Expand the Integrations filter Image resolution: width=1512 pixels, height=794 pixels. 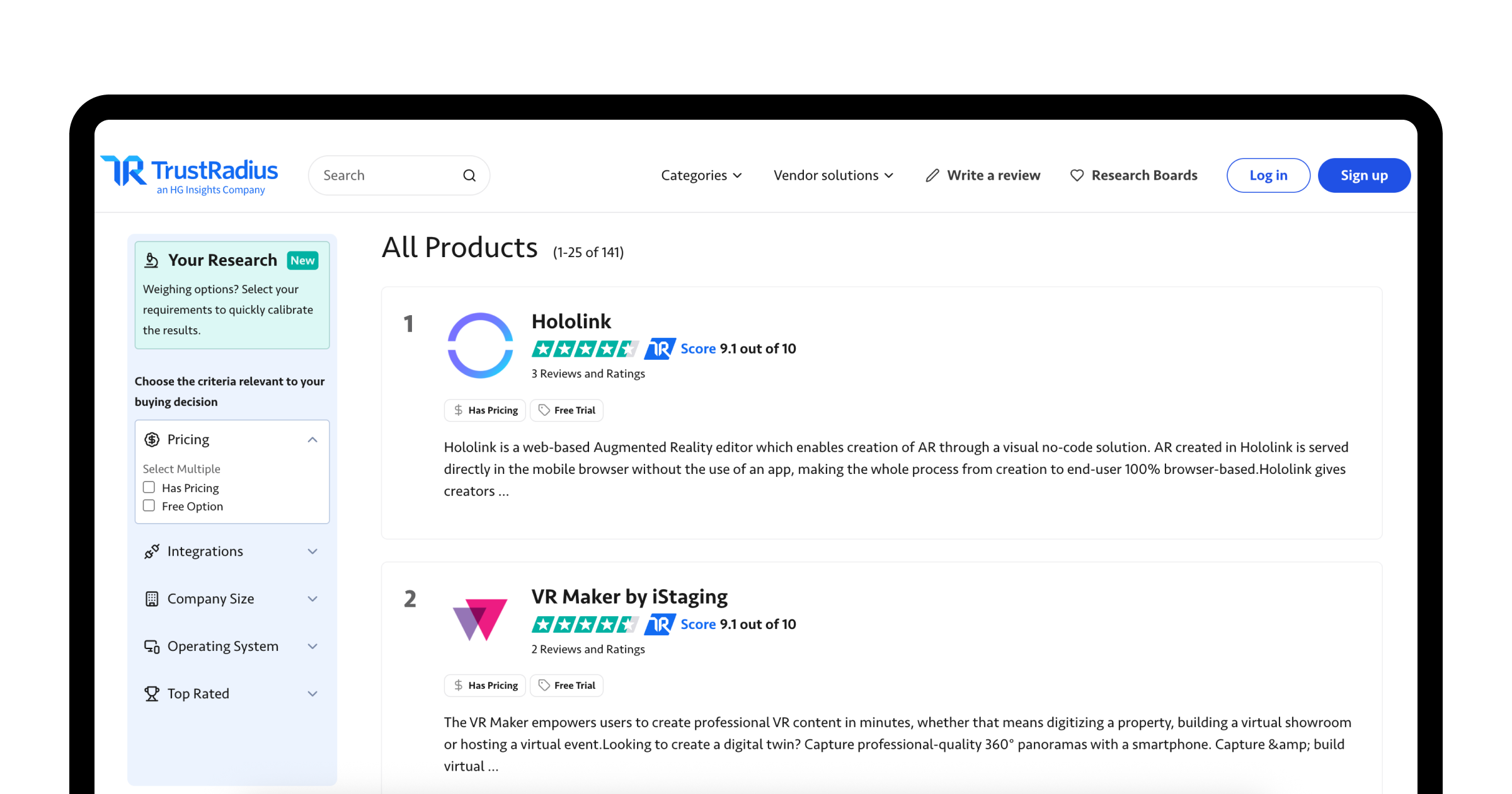pyautogui.click(x=312, y=551)
